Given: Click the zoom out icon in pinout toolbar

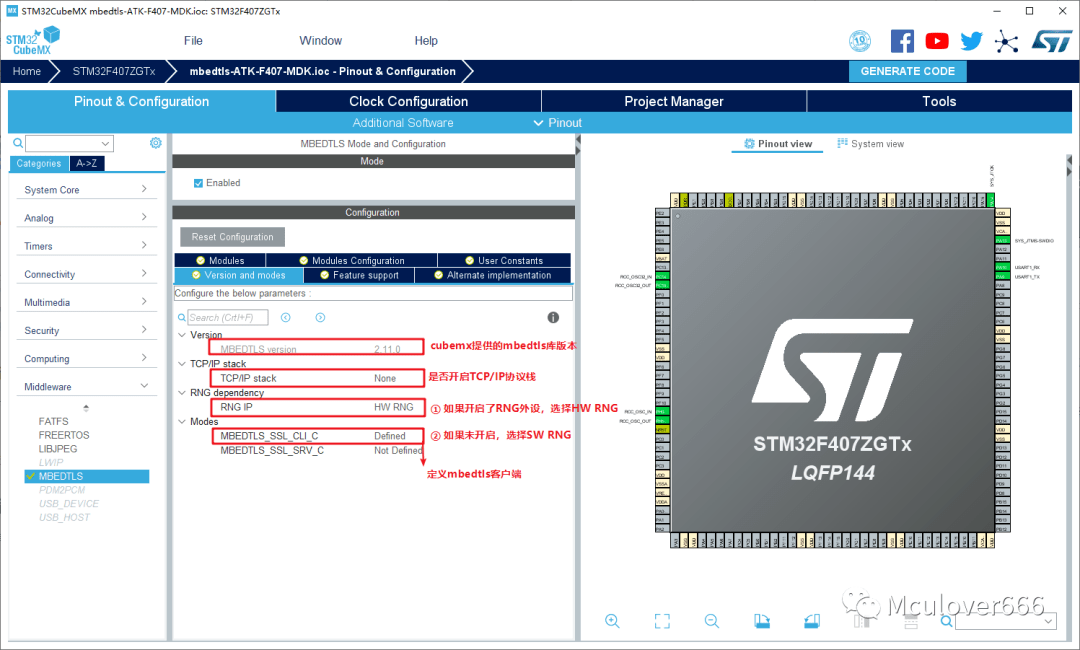Looking at the screenshot, I should [711, 620].
